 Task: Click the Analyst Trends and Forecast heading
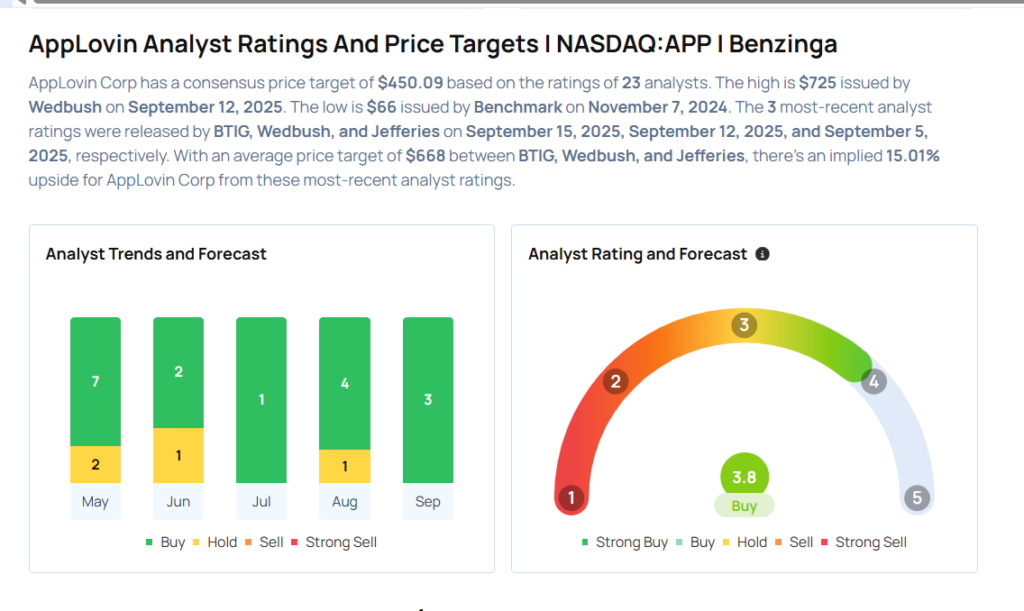pos(156,254)
